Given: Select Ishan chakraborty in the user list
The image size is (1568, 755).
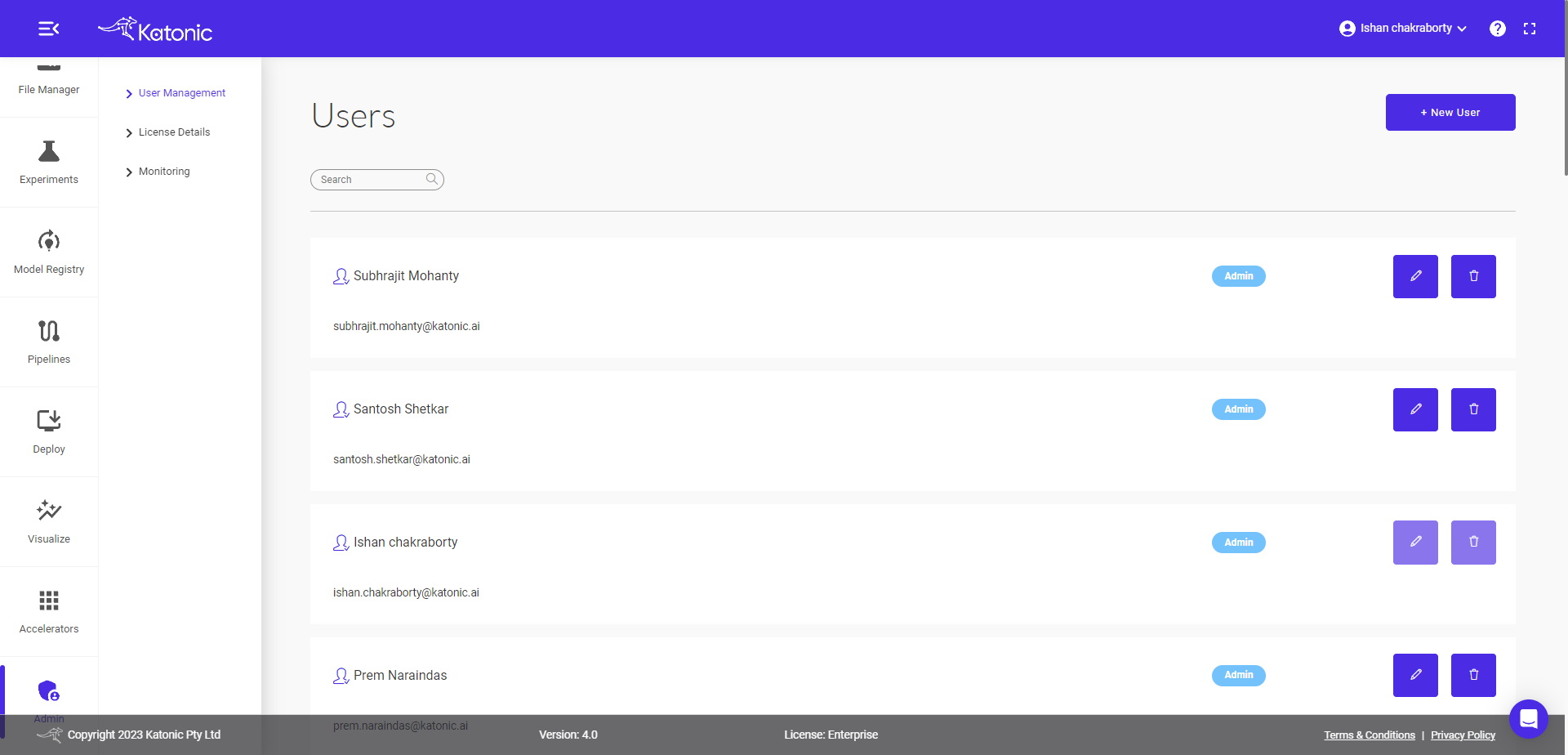Looking at the screenshot, I should tap(405, 543).
